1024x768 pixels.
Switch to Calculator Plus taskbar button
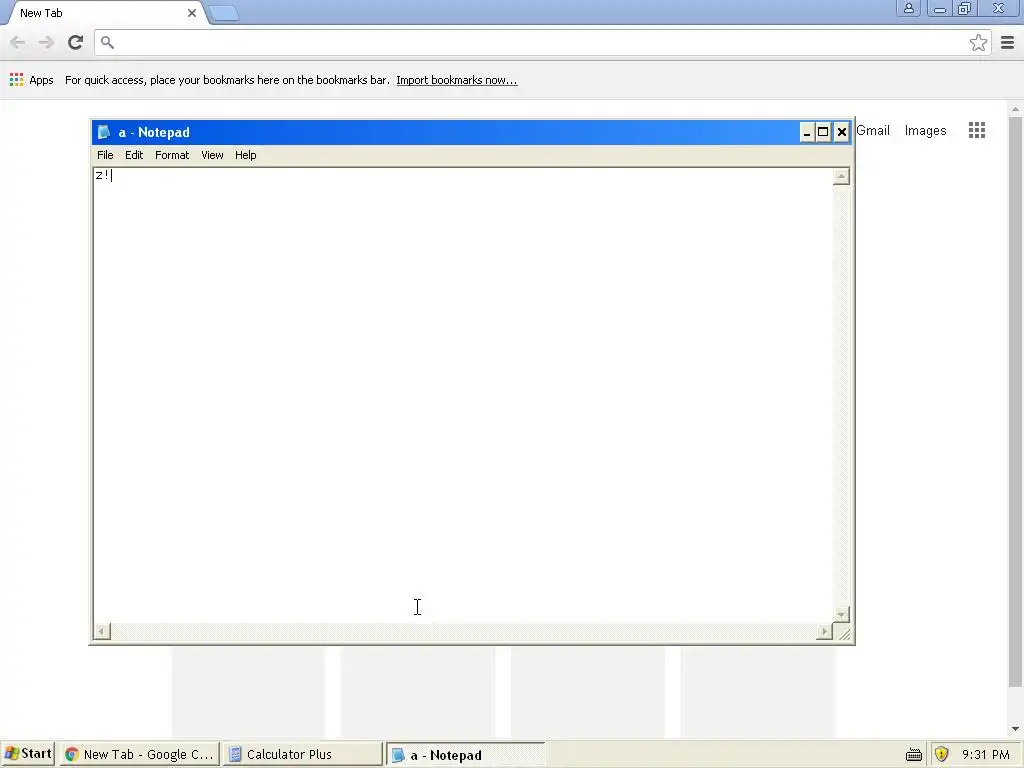point(302,754)
